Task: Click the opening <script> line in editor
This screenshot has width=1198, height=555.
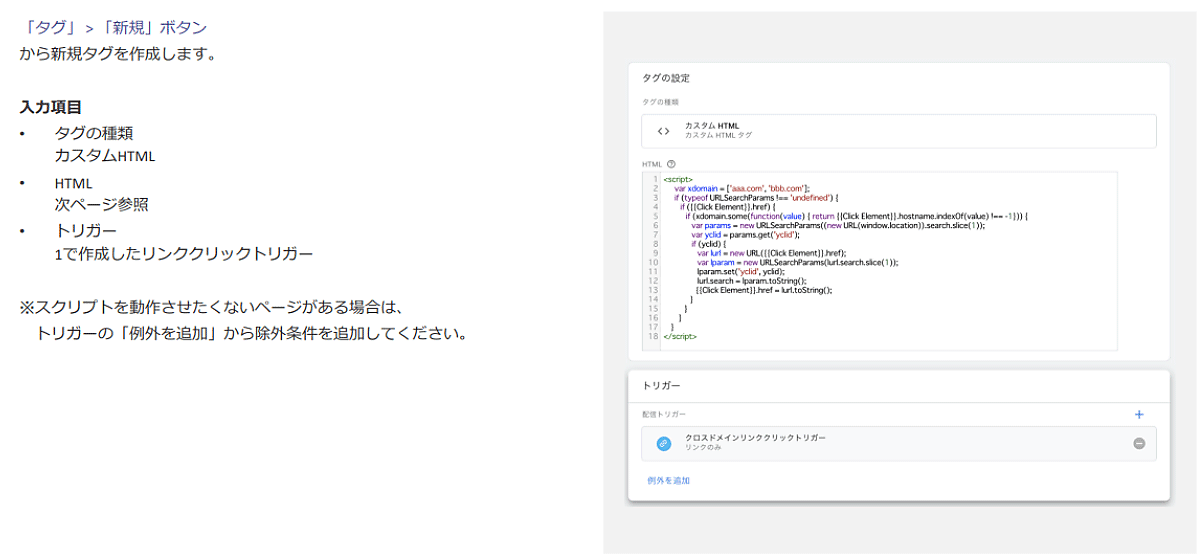Action: (678, 179)
